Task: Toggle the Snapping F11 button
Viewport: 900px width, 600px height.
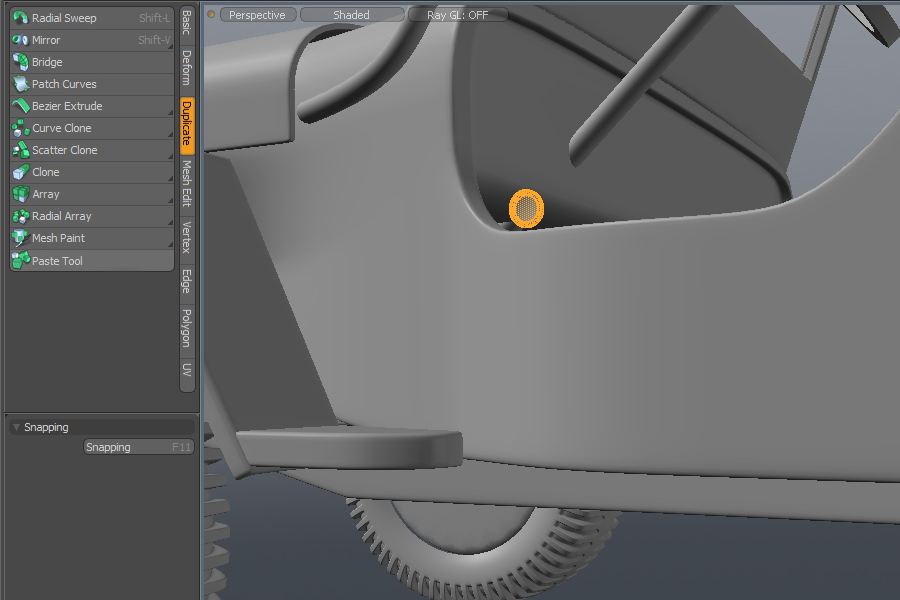Action: [x=138, y=447]
